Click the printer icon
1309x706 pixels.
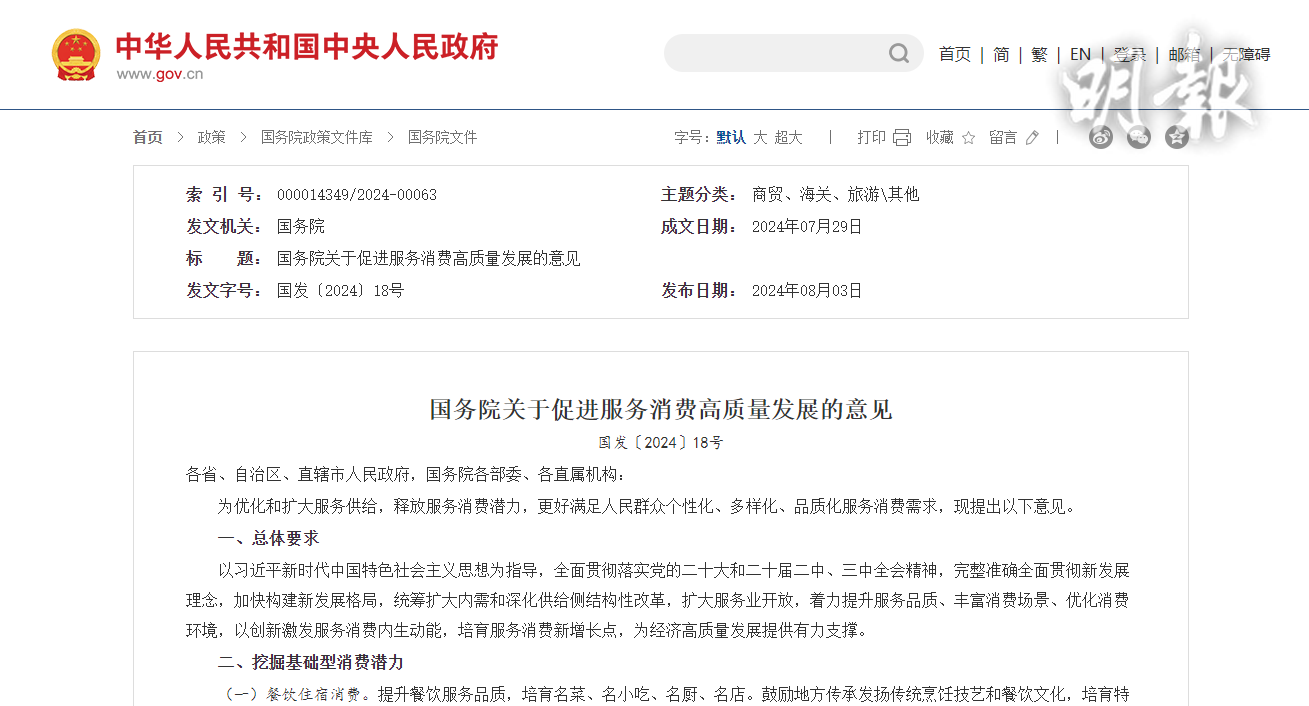pyautogui.click(x=902, y=138)
